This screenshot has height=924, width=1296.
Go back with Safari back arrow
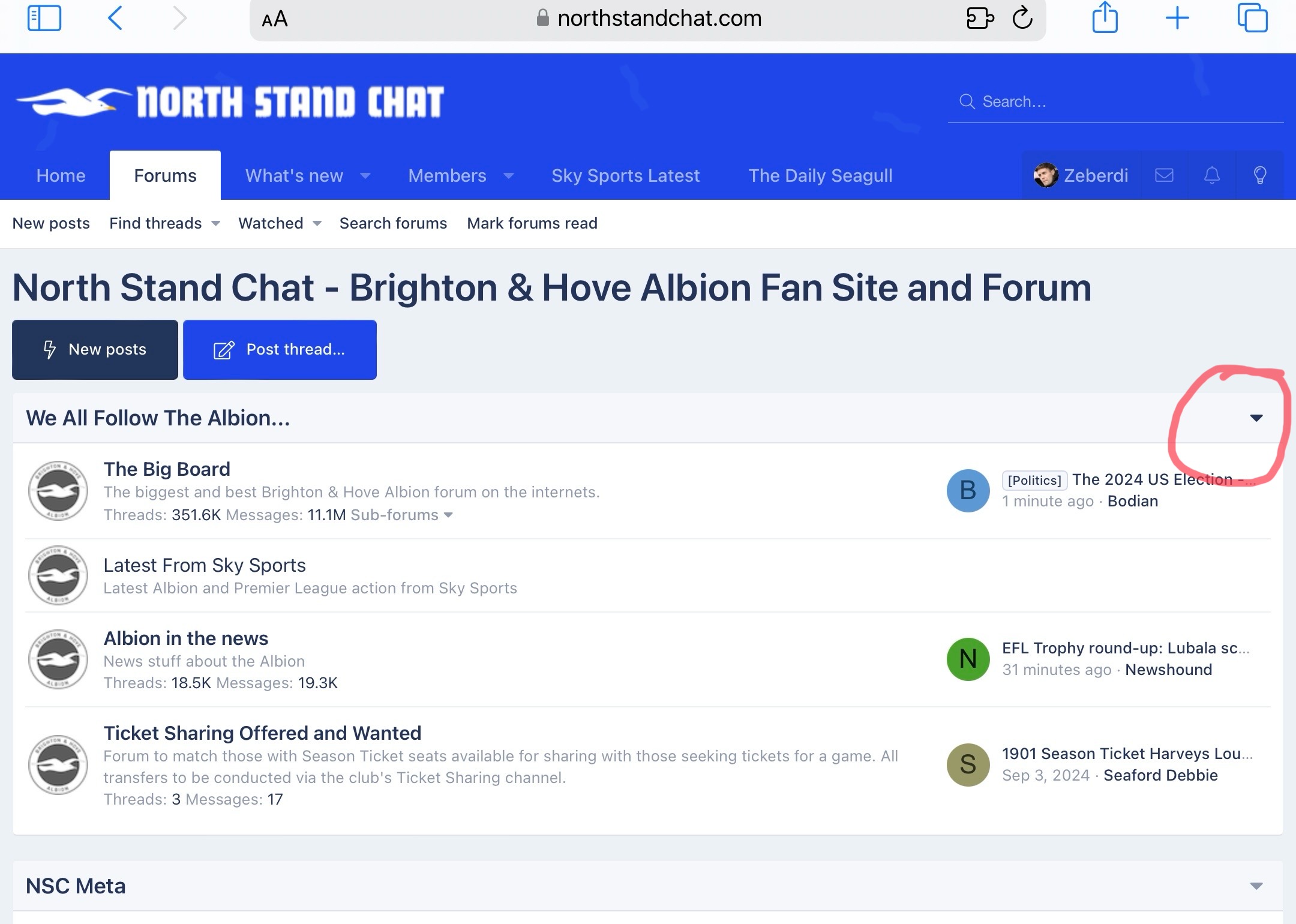[x=115, y=18]
